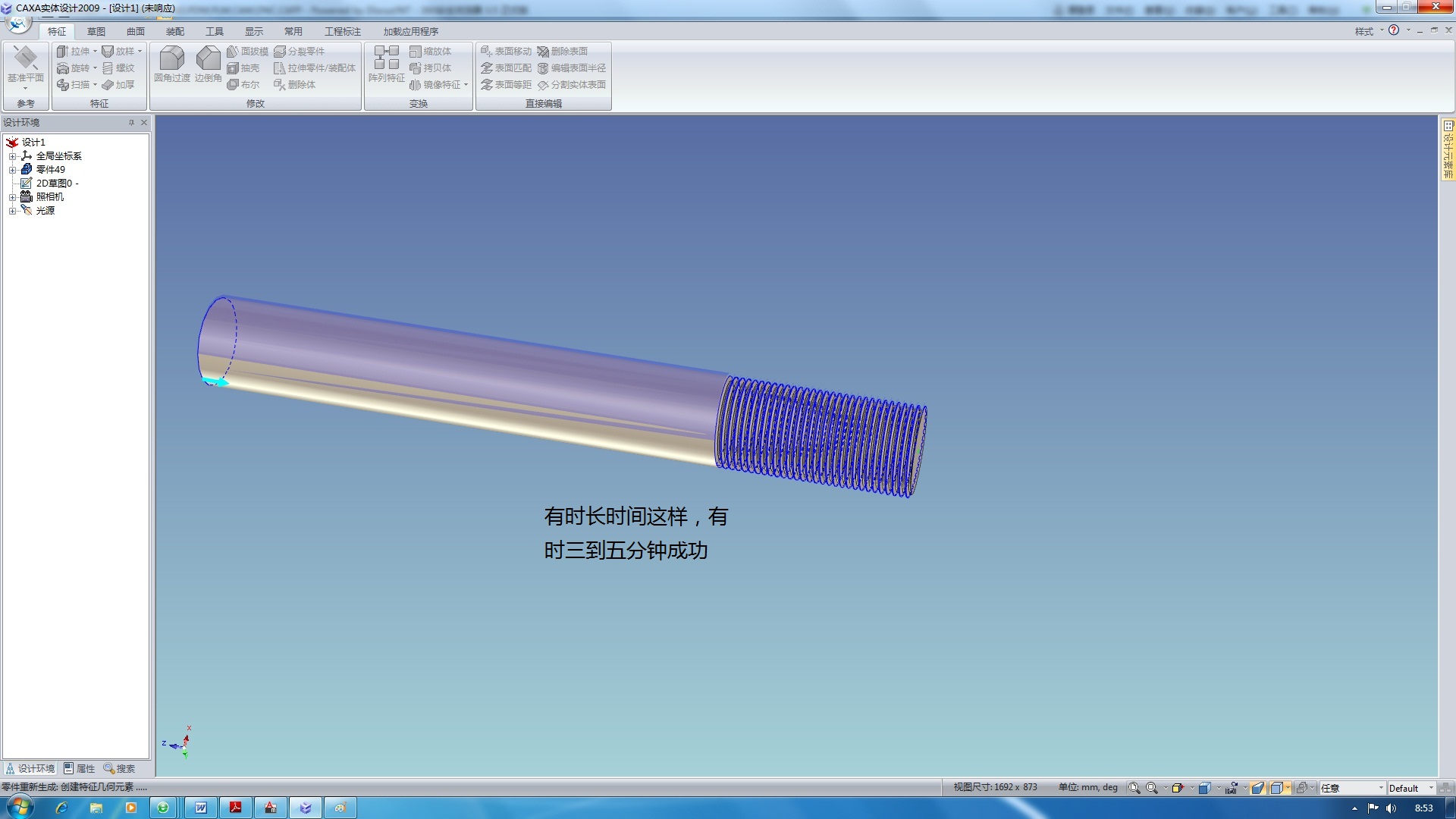Open the 样式 style dropdown
The image size is (1456, 819).
1369,31
